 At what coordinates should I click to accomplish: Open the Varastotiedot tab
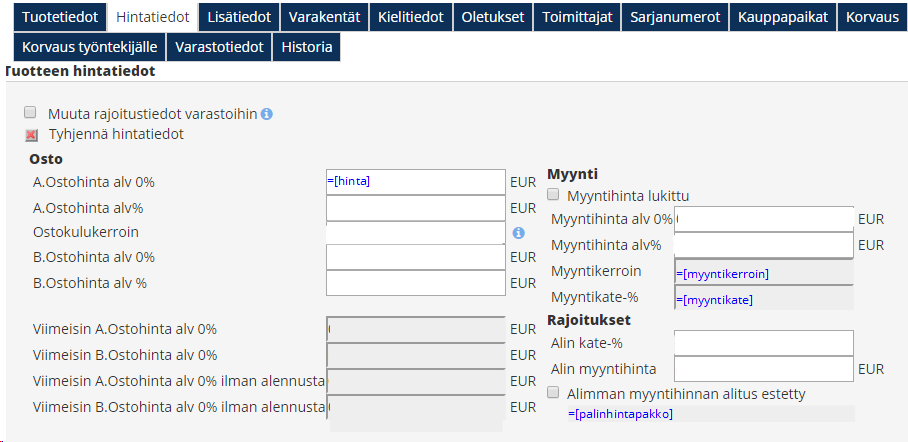(219, 47)
